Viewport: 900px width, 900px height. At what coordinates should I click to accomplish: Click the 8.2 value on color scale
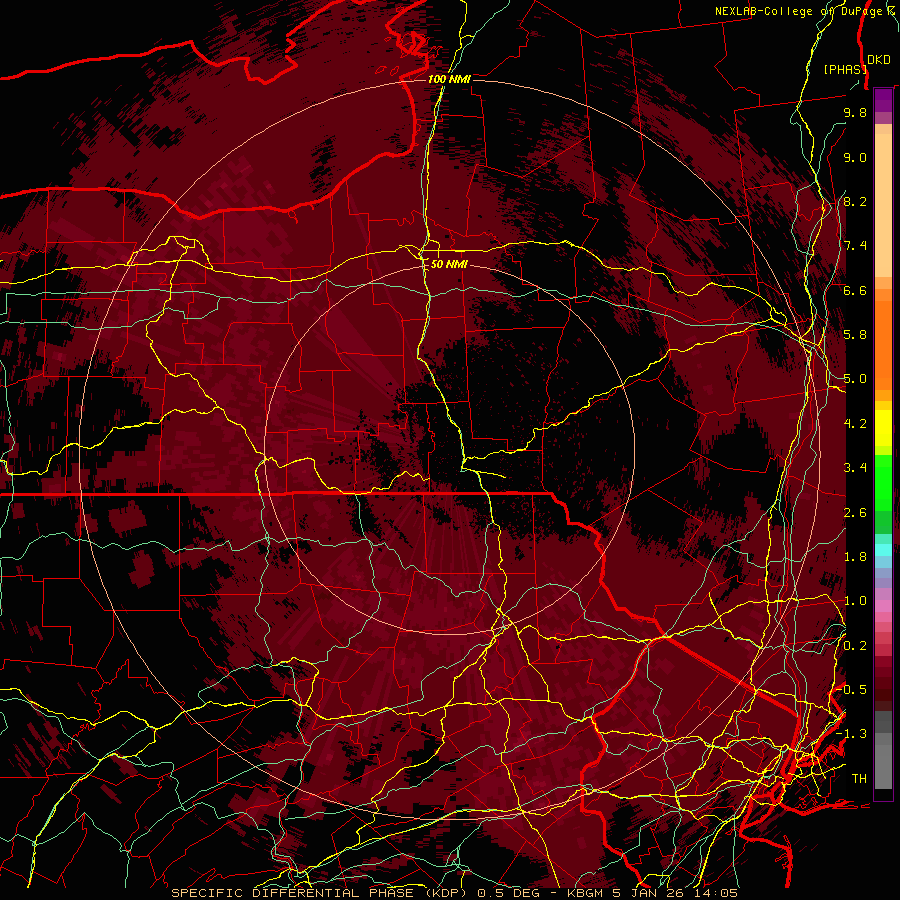pos(855,201)
